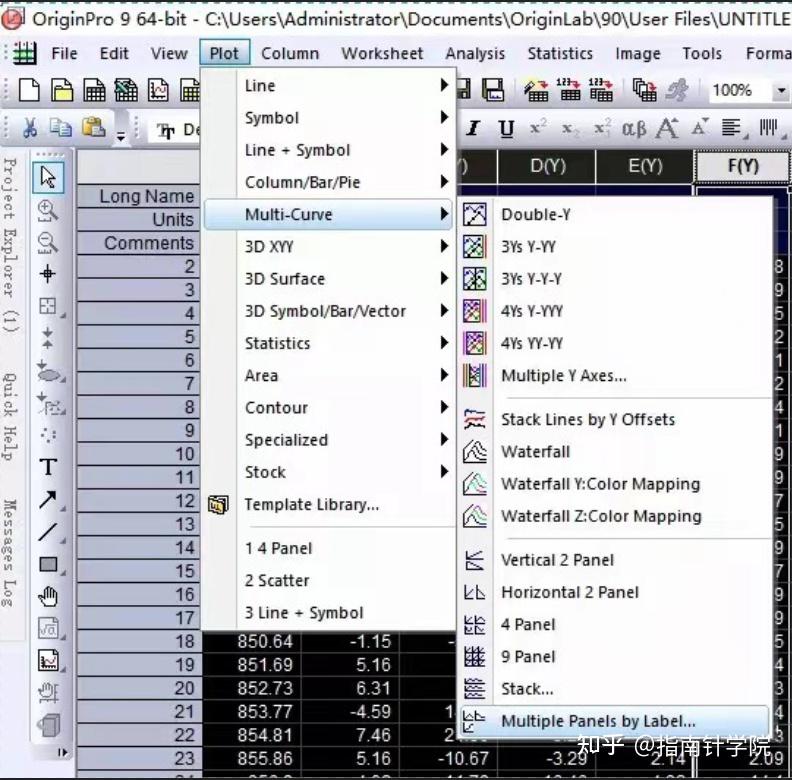The image size is (792, 780).
Task: Select the Text tool
Action: [x=48, y=467]
